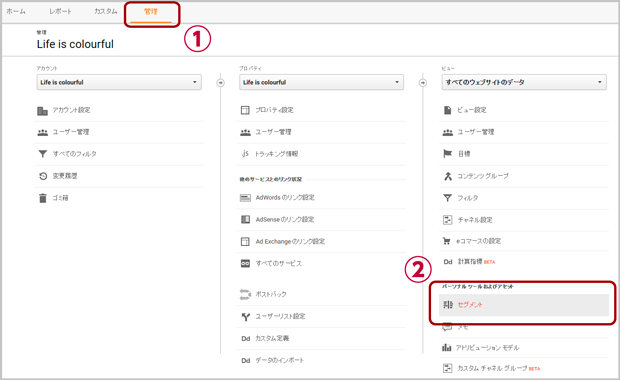Viewport: 620px width, 380px height.
Task: Open ユーザーリスト設定 link
Action: (280, 316)
